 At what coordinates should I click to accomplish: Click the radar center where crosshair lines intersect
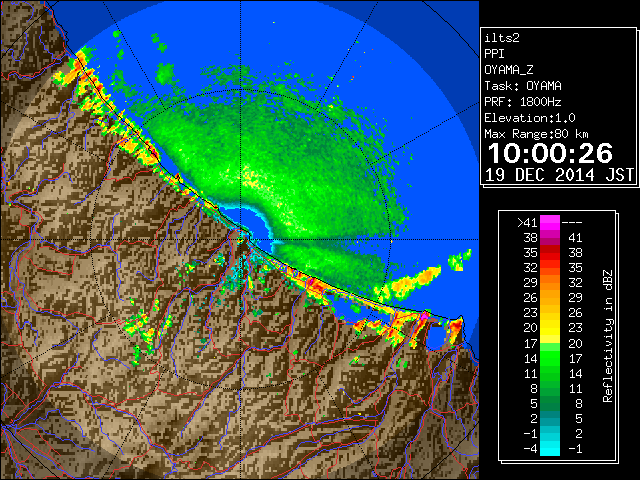[x=241, y=240]
